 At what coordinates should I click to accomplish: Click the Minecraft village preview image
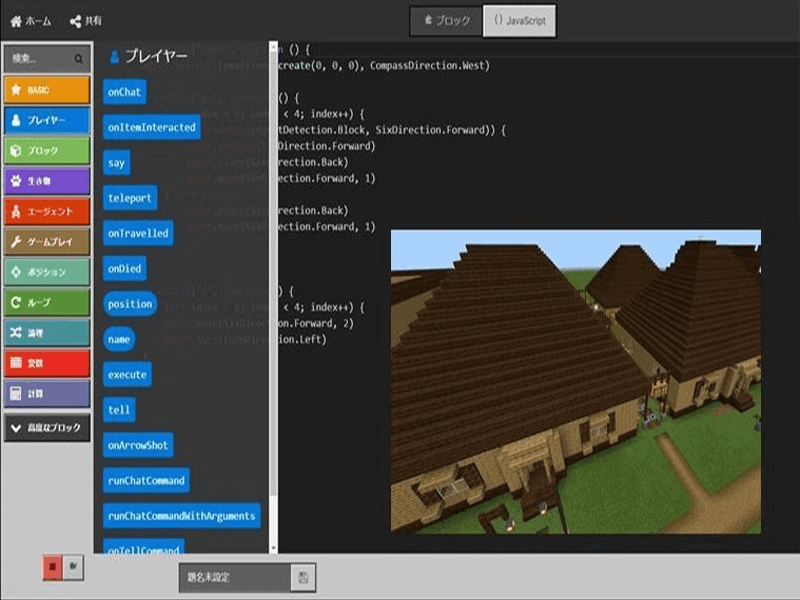(575, 381)
